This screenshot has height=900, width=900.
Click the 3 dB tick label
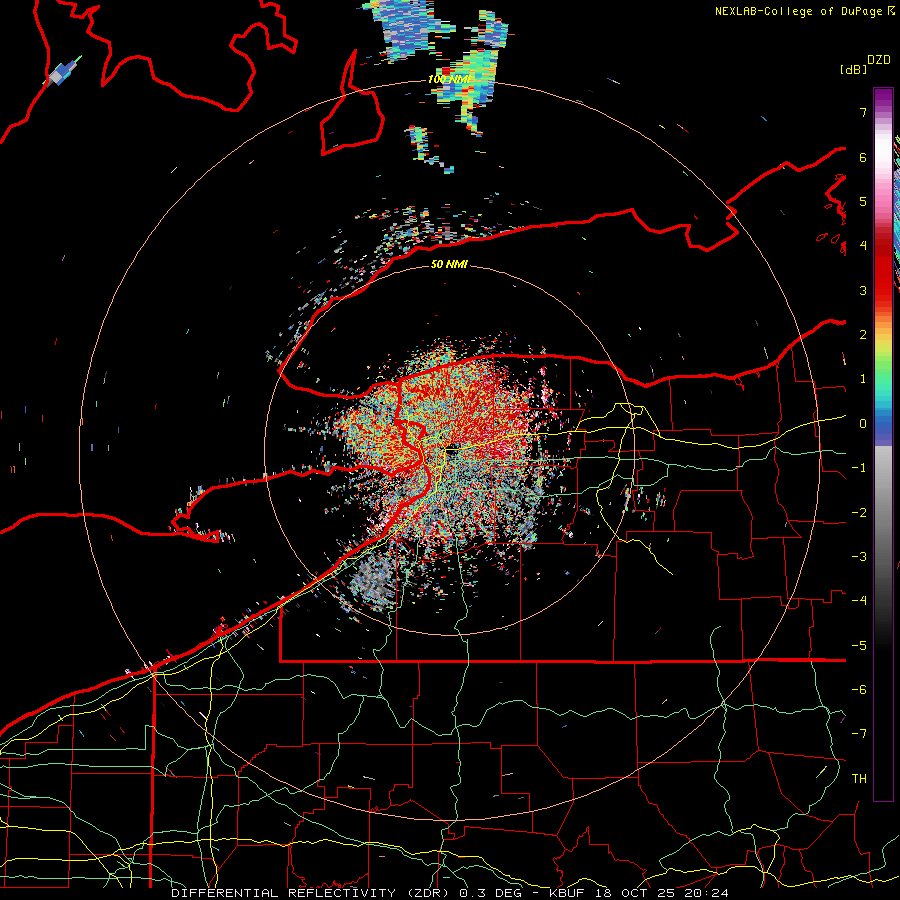[x=863, y=290]
